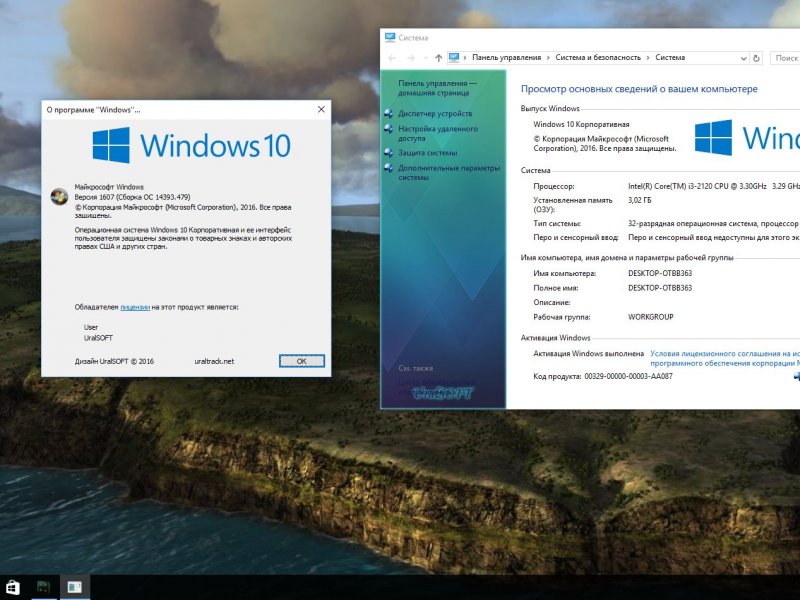
Task: Click the product ID 00329-00000-00003-AA087
Action: [x=628, y=377]
